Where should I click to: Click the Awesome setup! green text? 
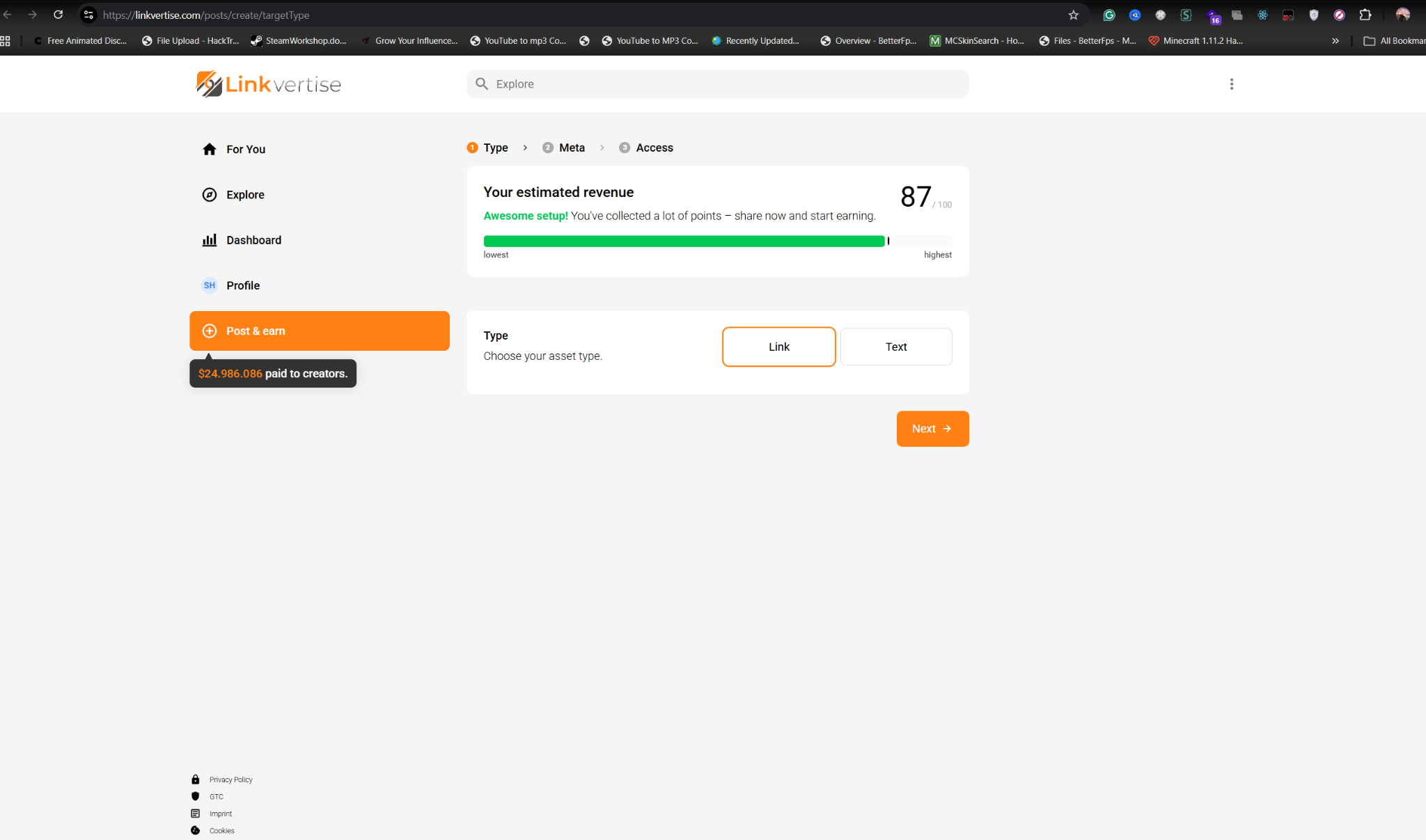coord(526,216)
